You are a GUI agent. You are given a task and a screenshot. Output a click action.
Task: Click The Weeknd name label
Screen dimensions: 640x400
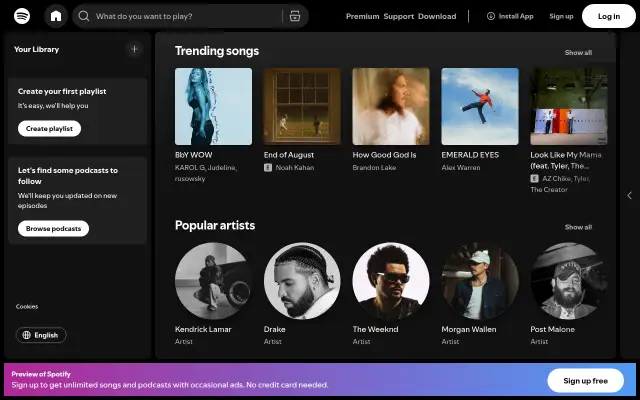[x=376, y=329]
